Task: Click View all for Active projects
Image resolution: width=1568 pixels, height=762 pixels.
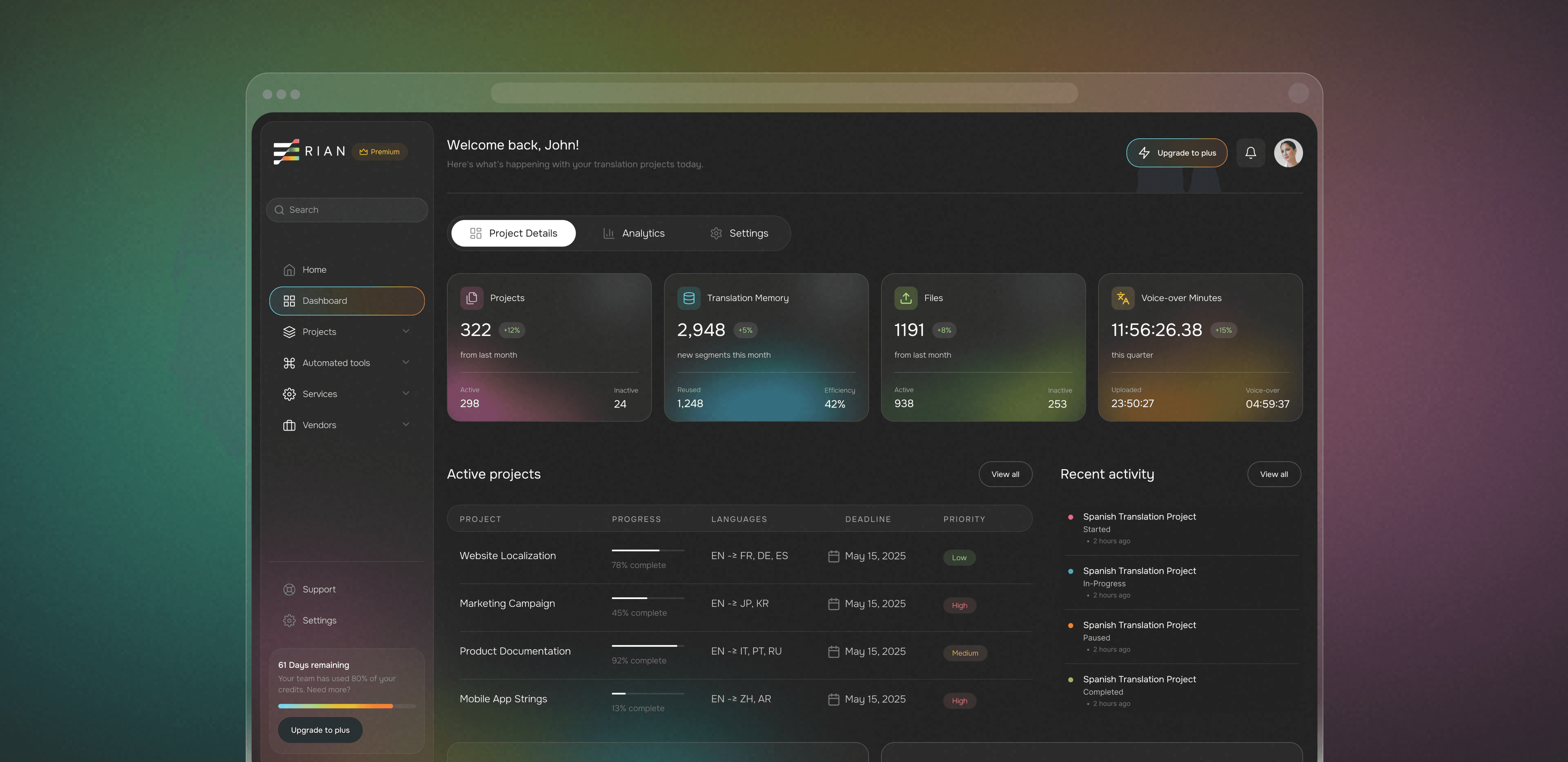Action: coord(1005,474)
